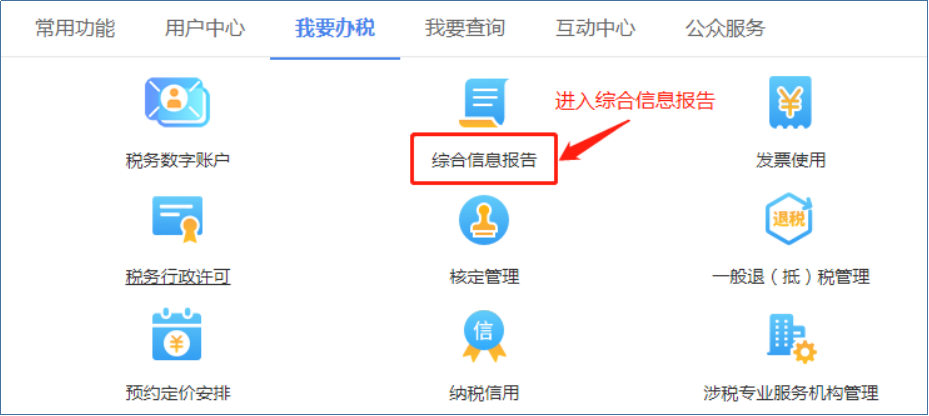The image size is (929, 416).
Task: Open the 退税 hexagon icon
Action: (789, 219)
